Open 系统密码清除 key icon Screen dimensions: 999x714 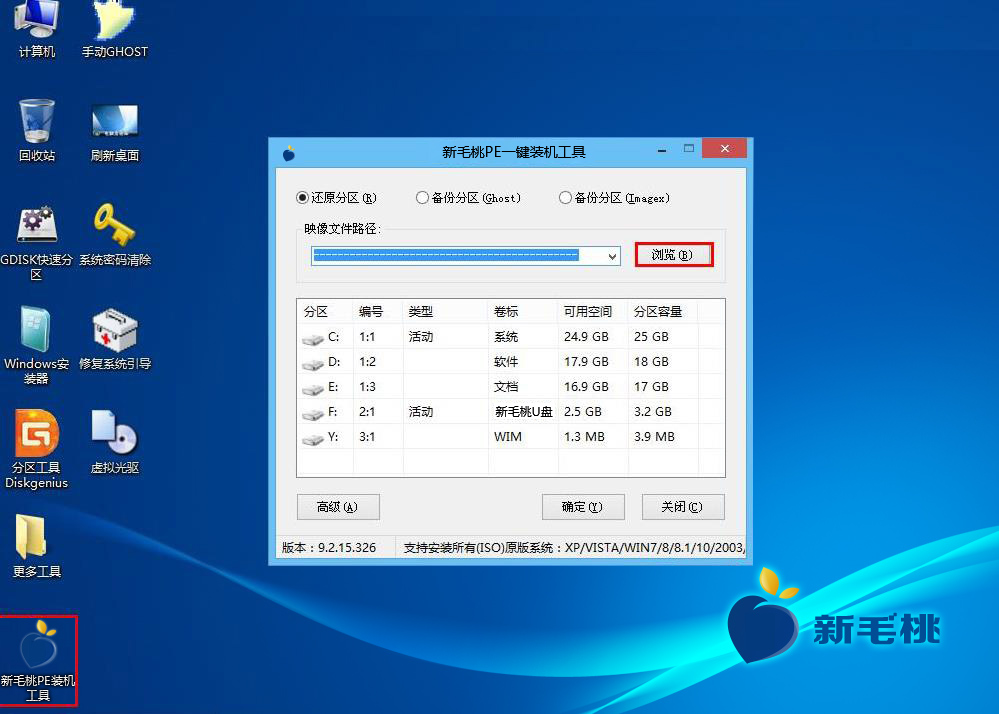click(x=115, y=234)
